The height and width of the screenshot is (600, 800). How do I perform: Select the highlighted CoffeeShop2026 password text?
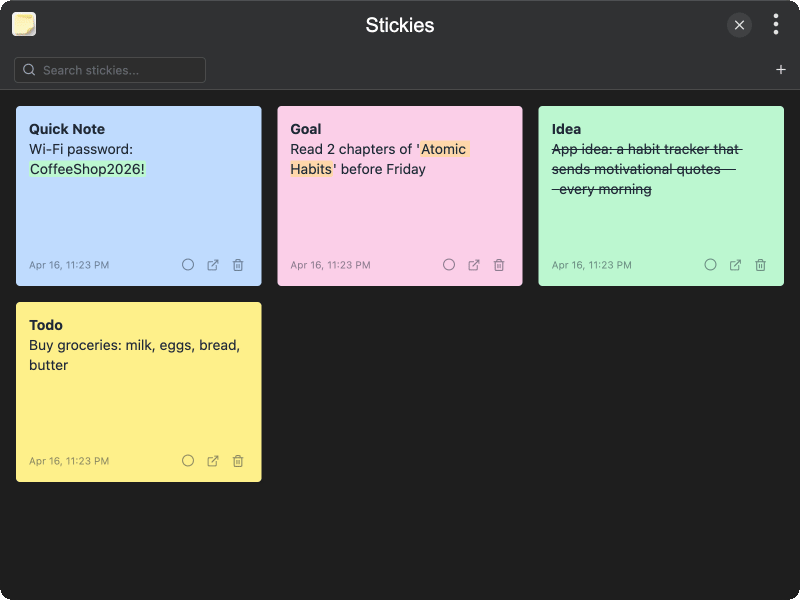(87, 169)
